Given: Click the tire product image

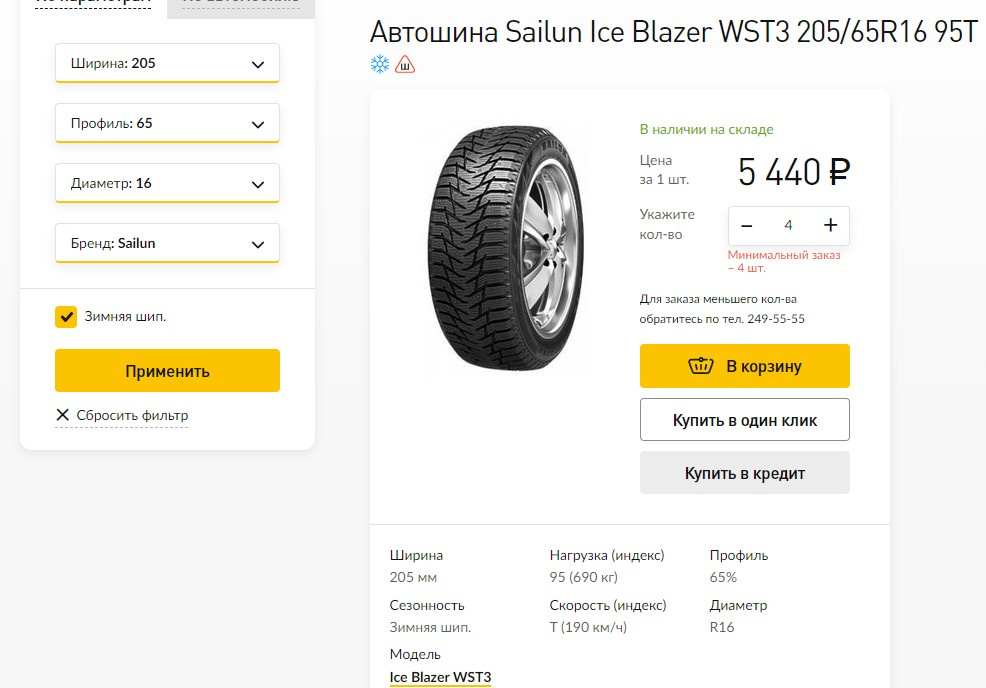Looking at the screenshot, I should coord(504,250).
